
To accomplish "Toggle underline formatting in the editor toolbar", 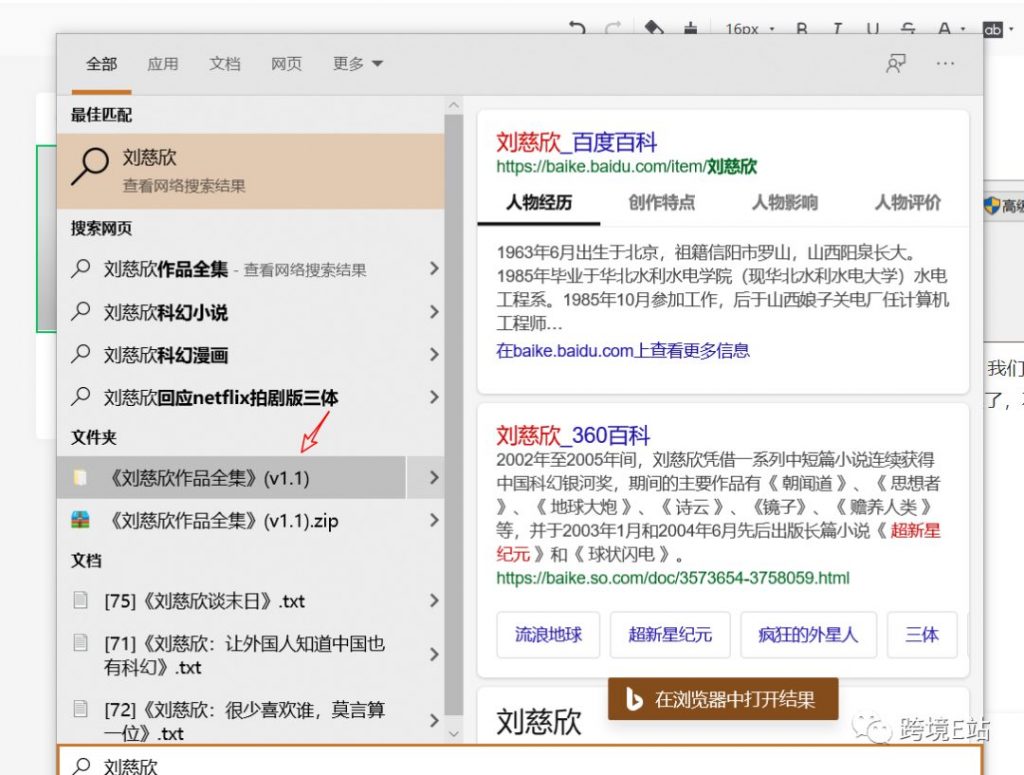I will pyautogui.click(x=872, y=29).
